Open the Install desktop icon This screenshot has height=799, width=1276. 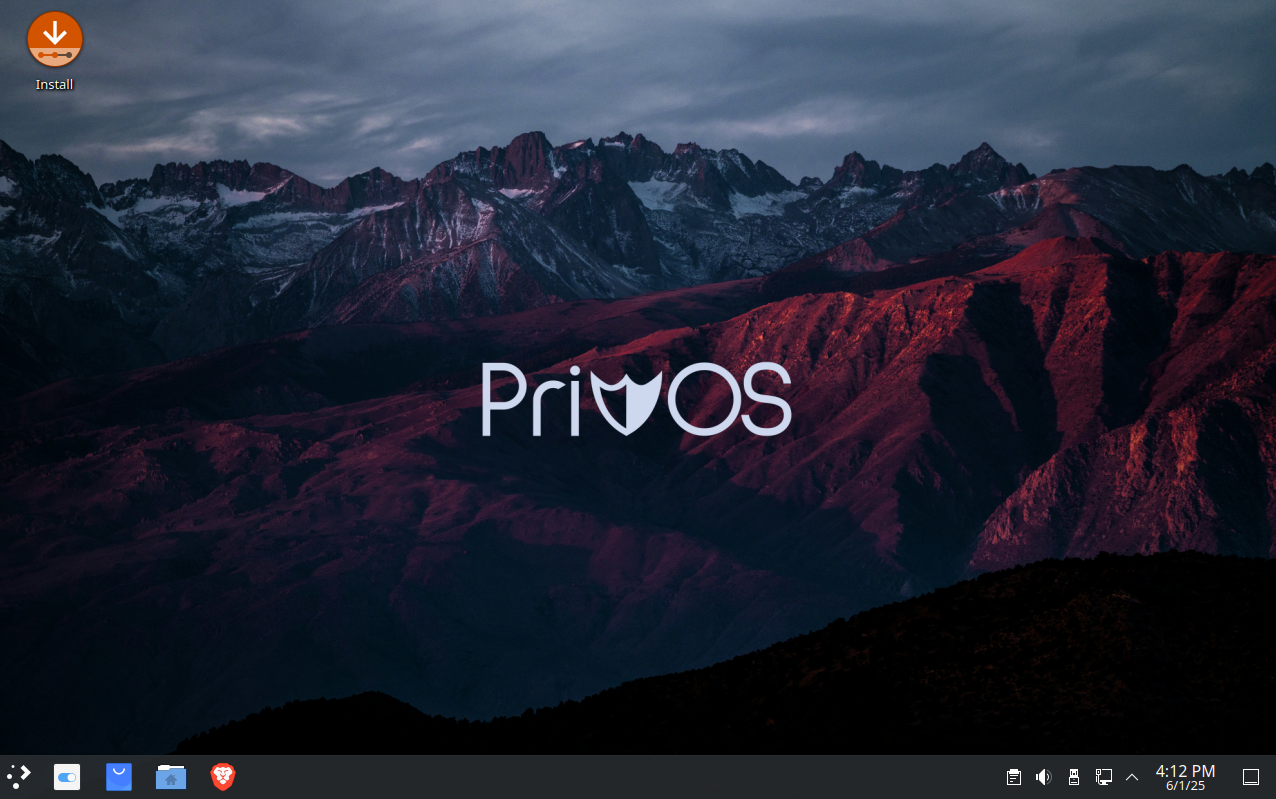[55, 52]
